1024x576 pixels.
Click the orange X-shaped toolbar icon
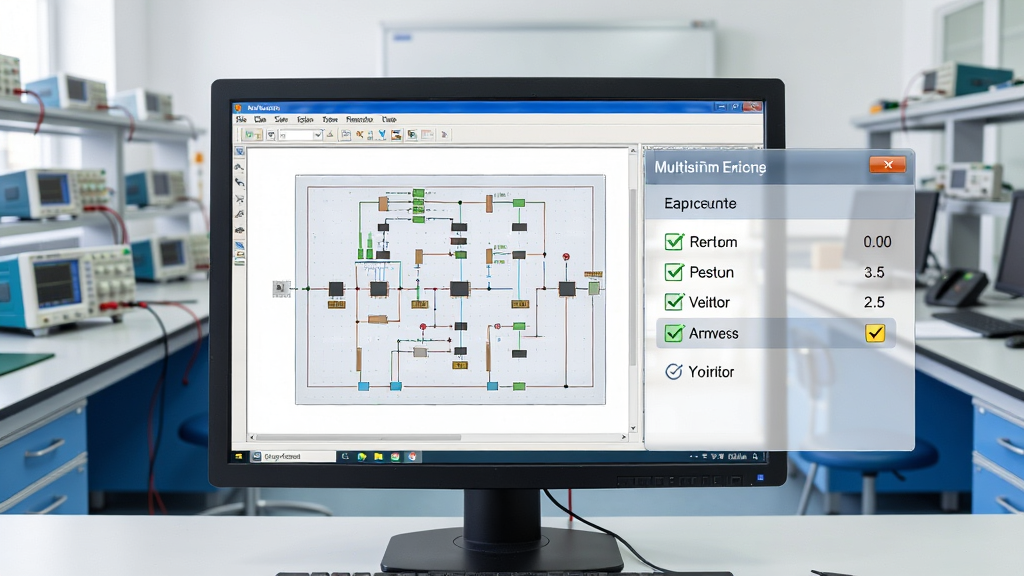359,135
